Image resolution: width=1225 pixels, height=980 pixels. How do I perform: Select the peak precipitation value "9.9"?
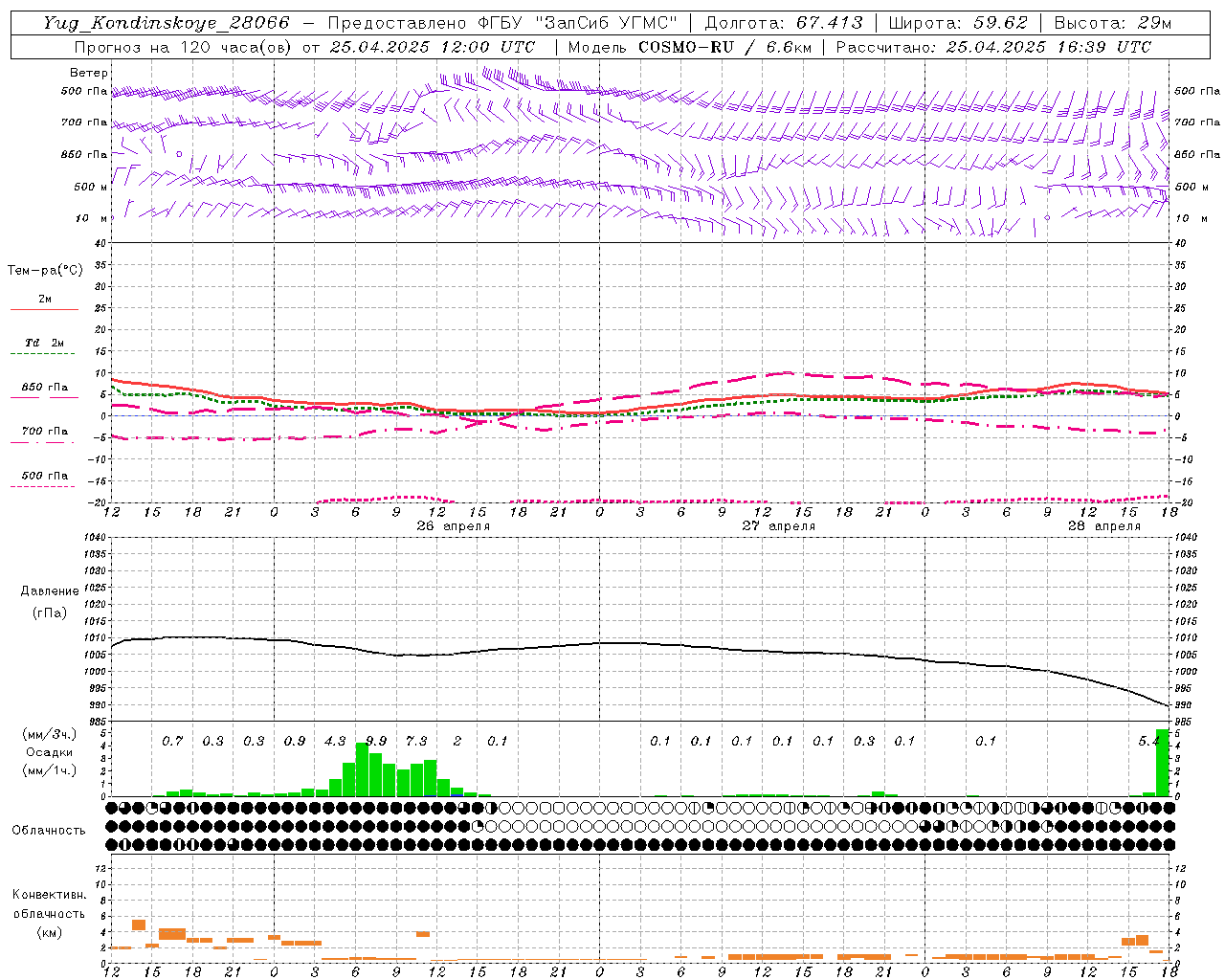coord(376,742)
